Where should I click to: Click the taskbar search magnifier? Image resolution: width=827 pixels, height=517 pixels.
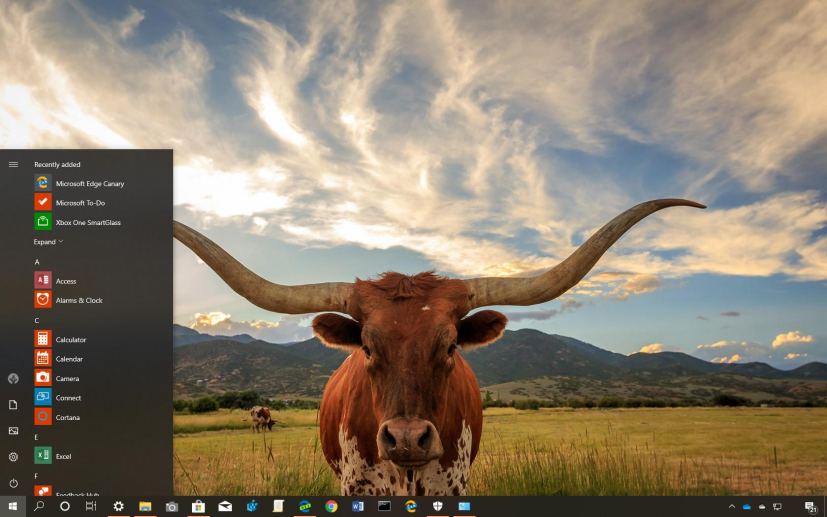point(39,507)
